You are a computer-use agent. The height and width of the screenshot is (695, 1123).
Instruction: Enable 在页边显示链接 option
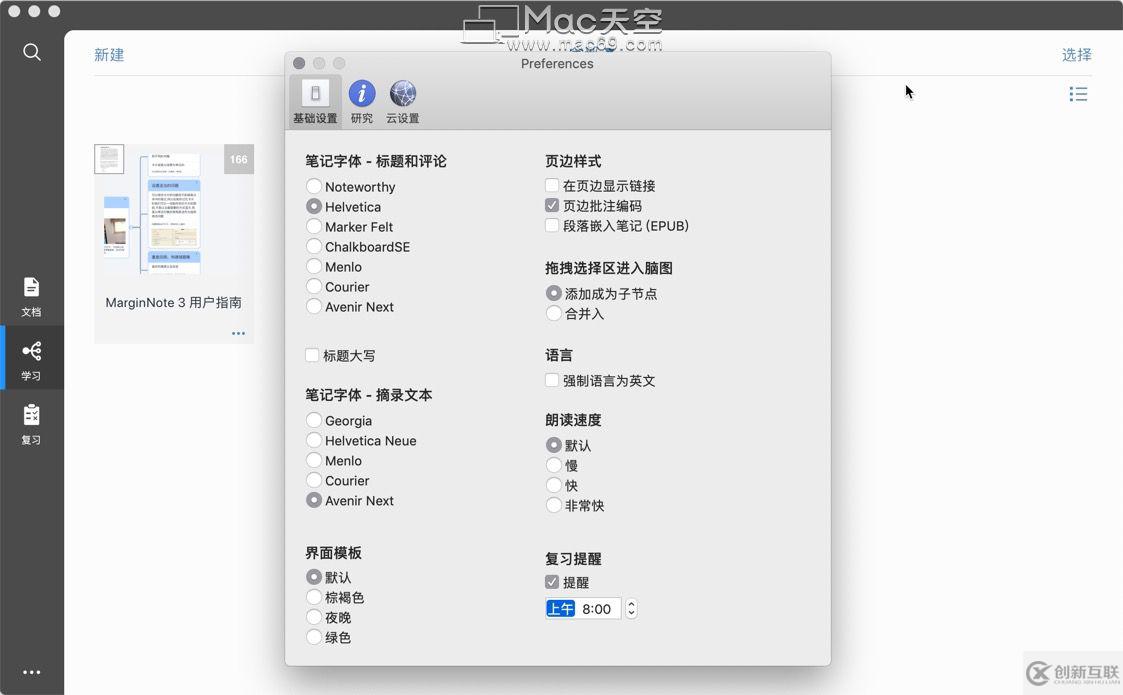point(551,185)
